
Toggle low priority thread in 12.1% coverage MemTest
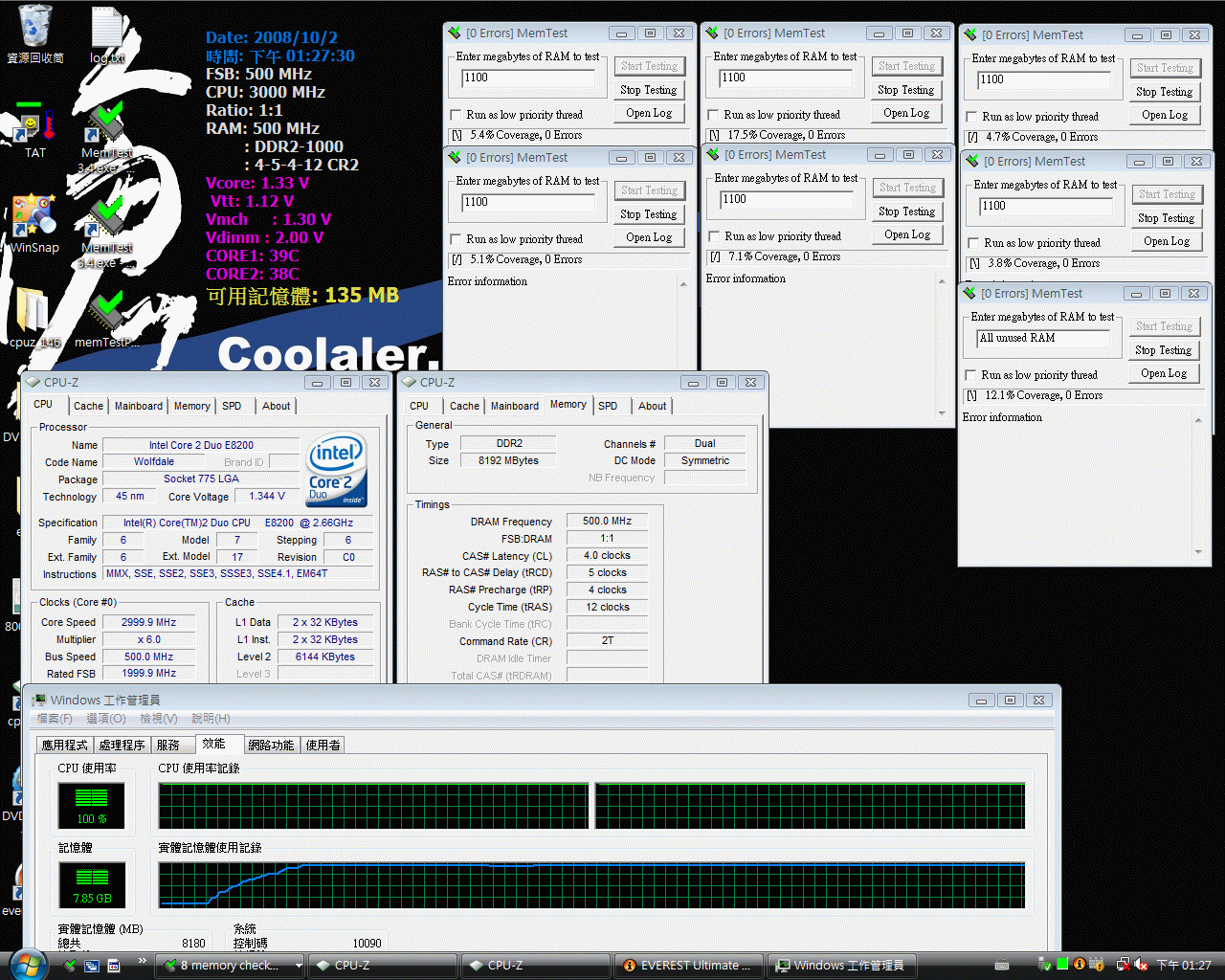click(x=971, y=375)
